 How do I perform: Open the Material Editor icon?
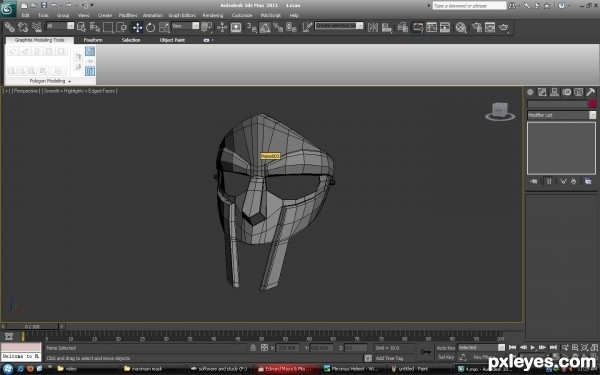coord(461,27)
